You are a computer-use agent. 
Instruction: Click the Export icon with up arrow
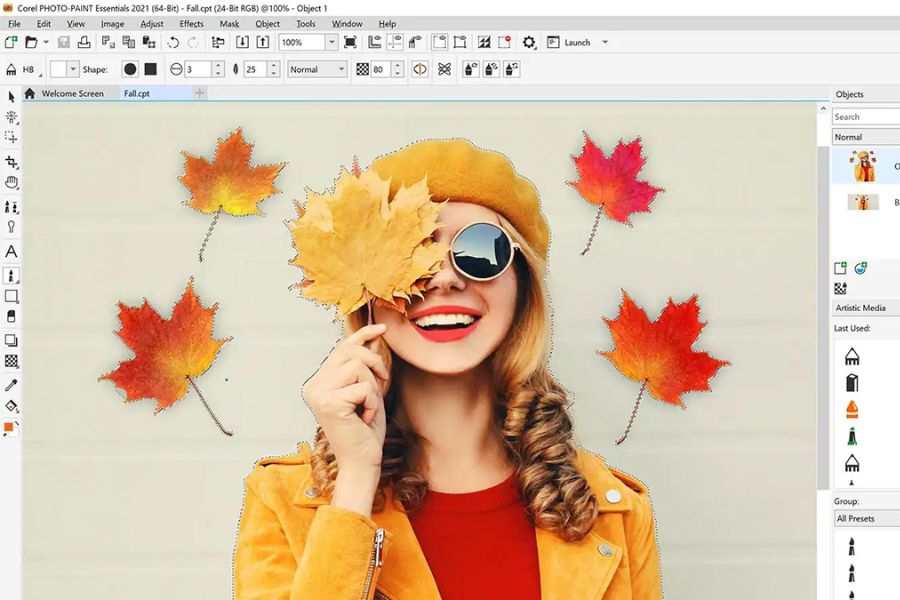(x=262, y=42)
